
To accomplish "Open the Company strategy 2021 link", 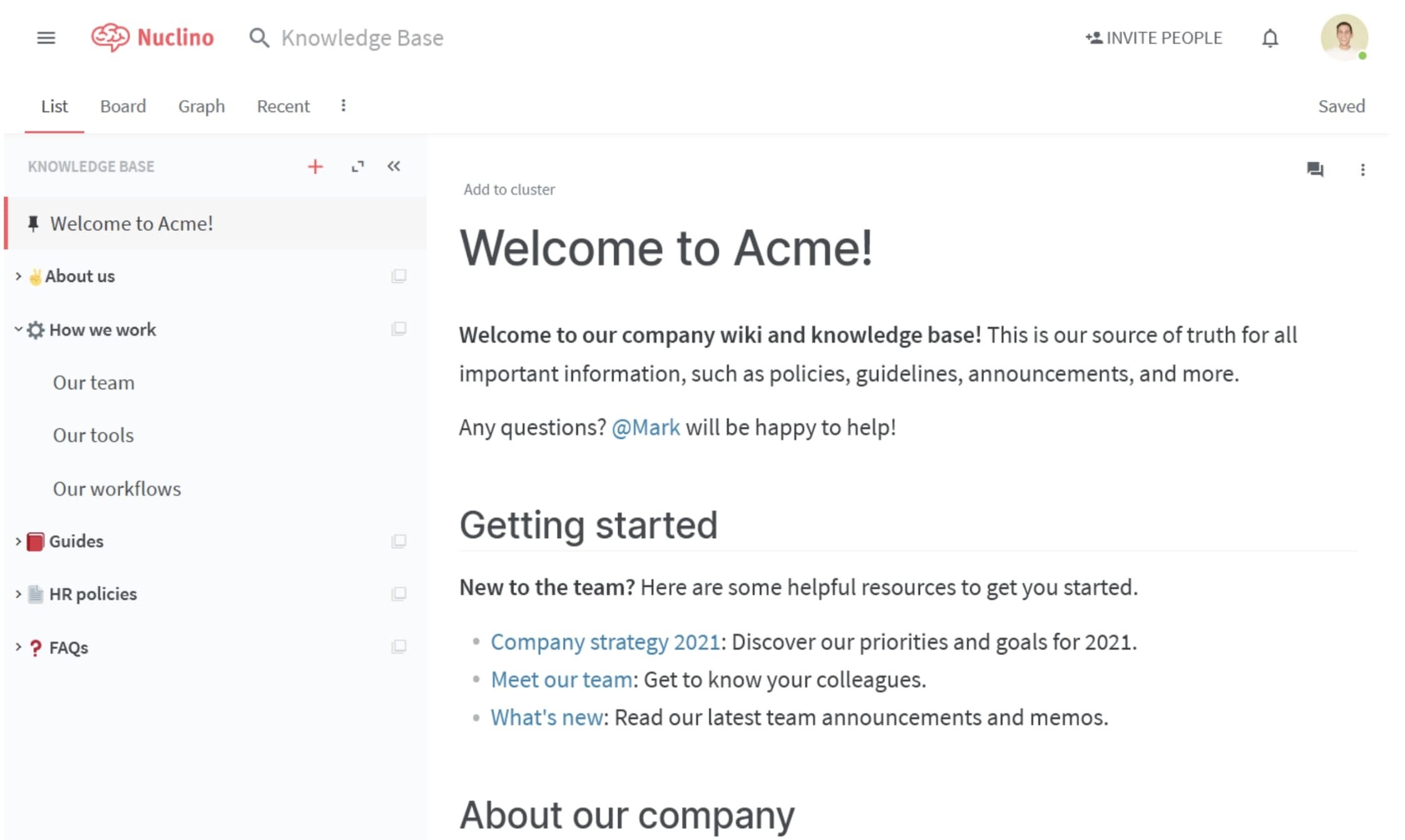I will point(604,642).
